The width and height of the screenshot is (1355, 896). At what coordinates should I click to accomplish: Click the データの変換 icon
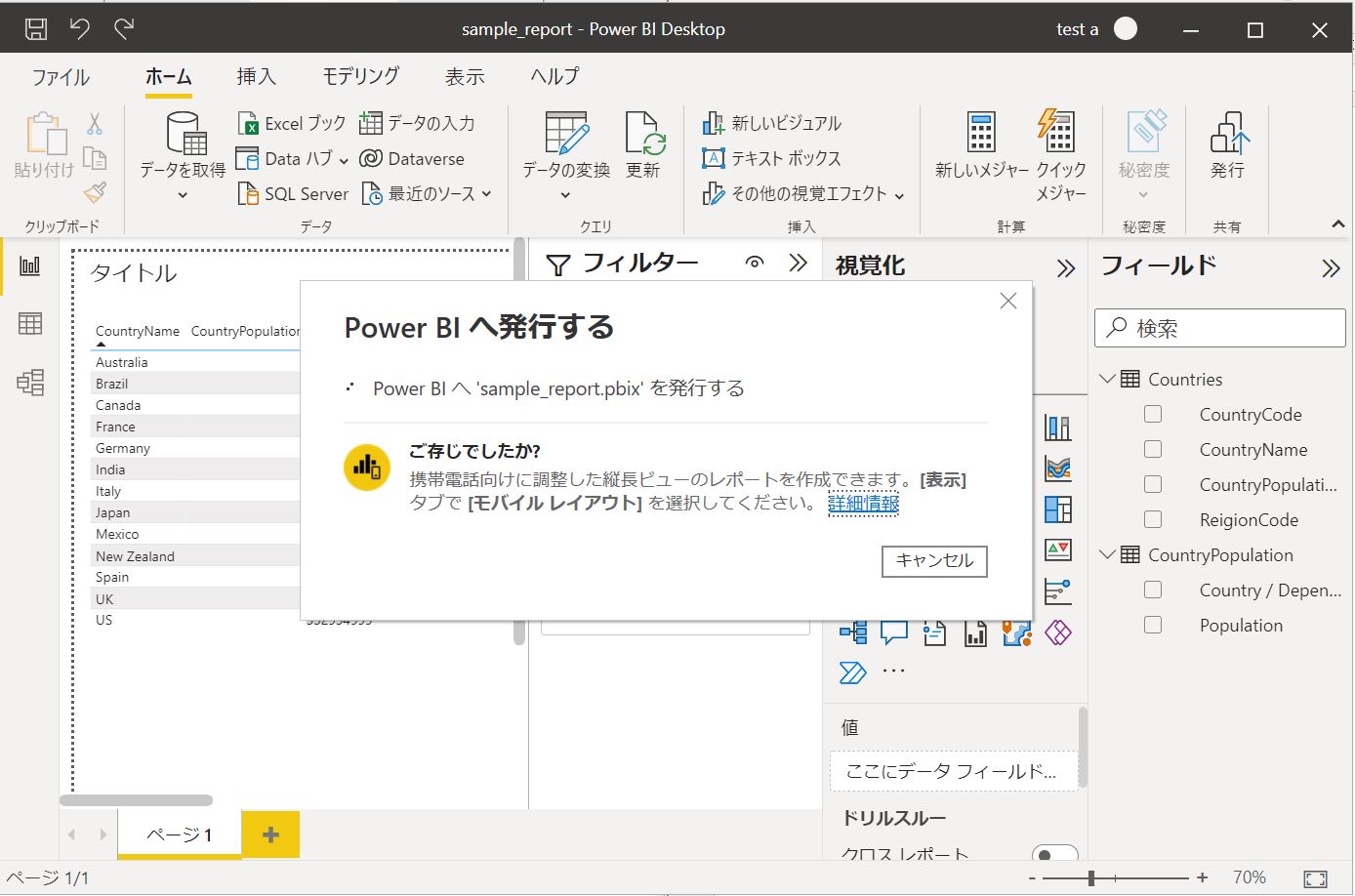pyautogui.click(x=566, y=134)
